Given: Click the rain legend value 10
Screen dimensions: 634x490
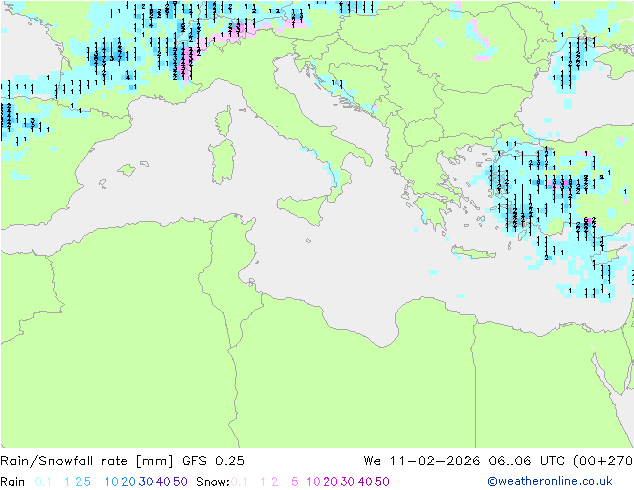Looking at the screenshot, I should [x=111, y=482].
